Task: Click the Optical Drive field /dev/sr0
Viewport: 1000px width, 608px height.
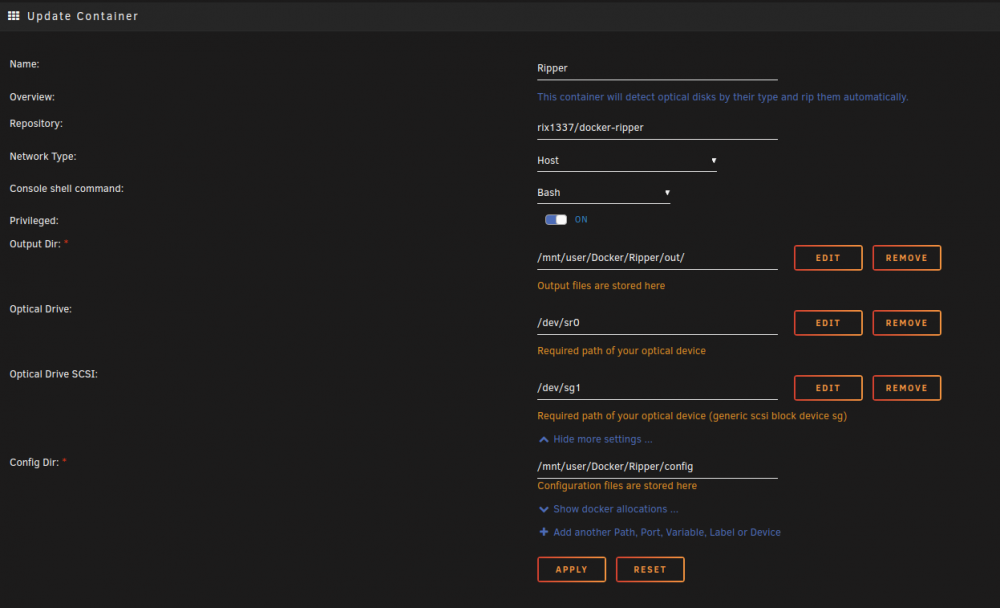Action: [657, 323]
